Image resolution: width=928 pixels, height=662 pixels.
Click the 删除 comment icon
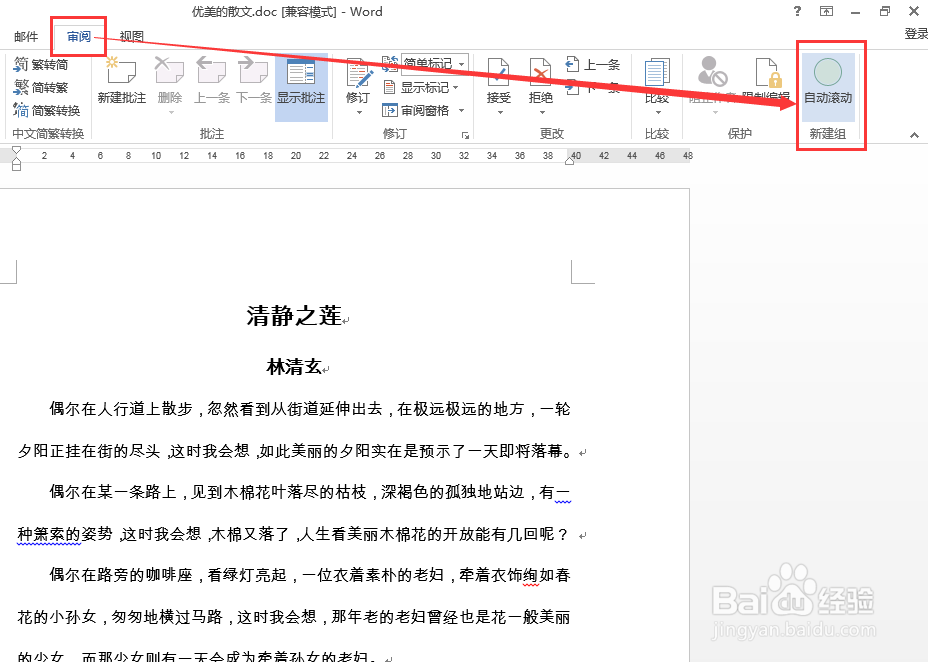pos(169,71)
